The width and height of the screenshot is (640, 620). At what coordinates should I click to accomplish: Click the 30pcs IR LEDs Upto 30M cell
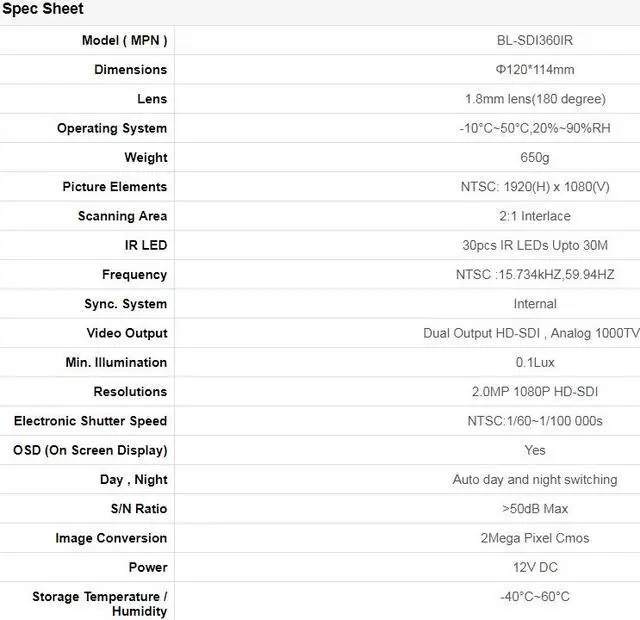point(535,245)
